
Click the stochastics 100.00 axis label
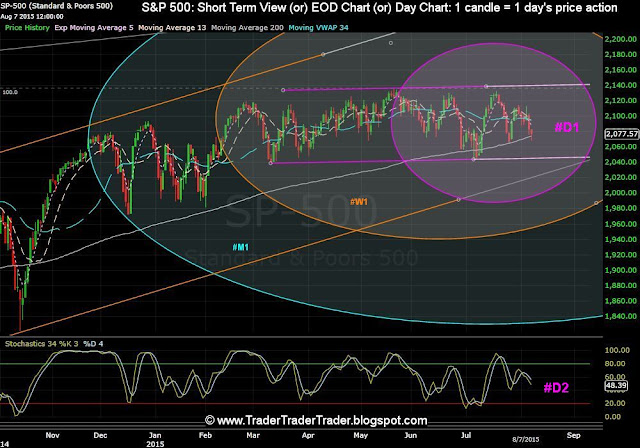point(617,350)
